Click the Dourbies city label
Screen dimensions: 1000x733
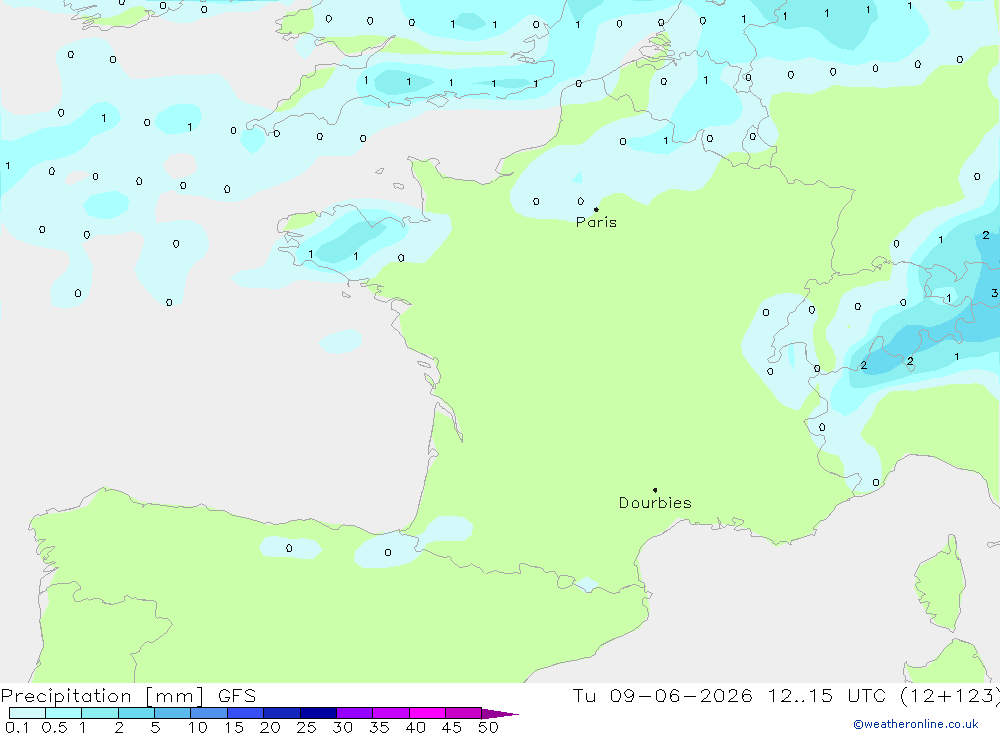coord(655,503)
